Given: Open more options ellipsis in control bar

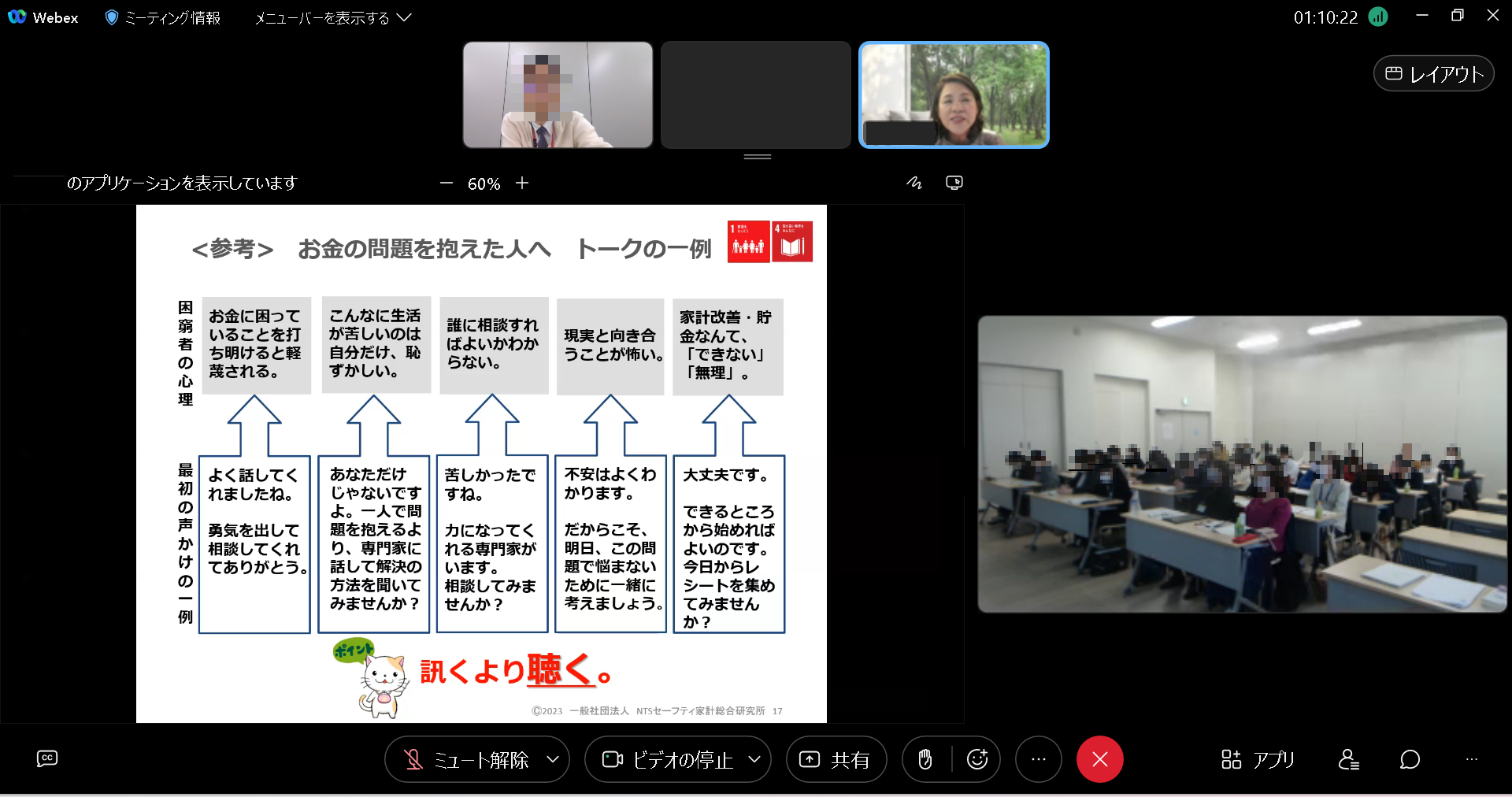Looking at the screenshot, I should 1039,759.
